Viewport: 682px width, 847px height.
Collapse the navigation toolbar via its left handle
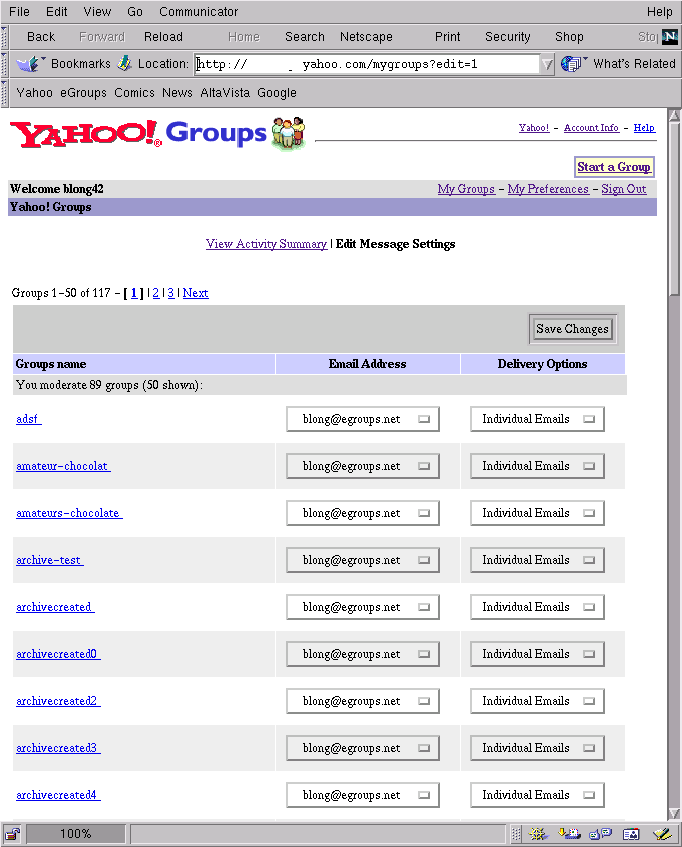tap(4, 37)
